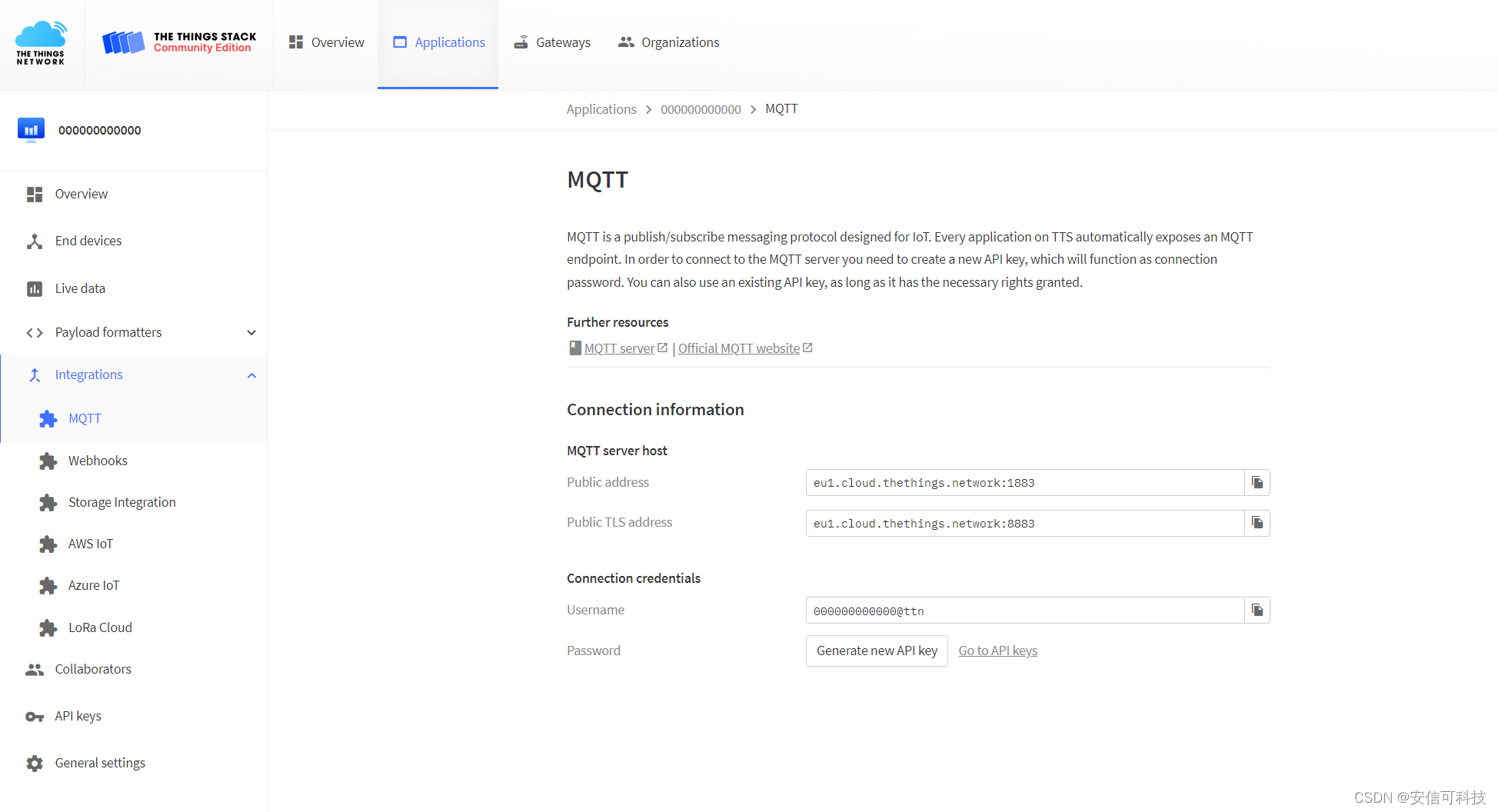Click the Webhooks puzzle piece icon
The height and width of the screenshot is (812, 1498).
[48, 461]
